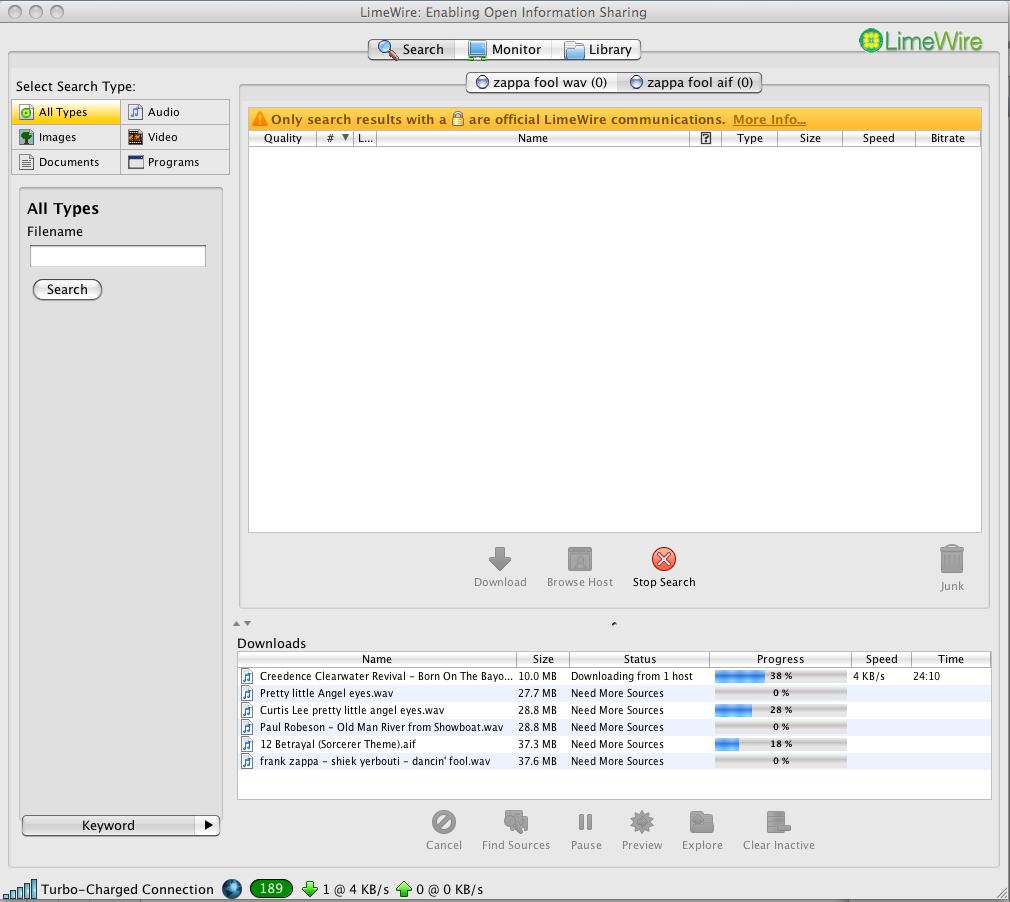Click the LimeWire logo
This screenshot has width=1010, height=902.
920,41
